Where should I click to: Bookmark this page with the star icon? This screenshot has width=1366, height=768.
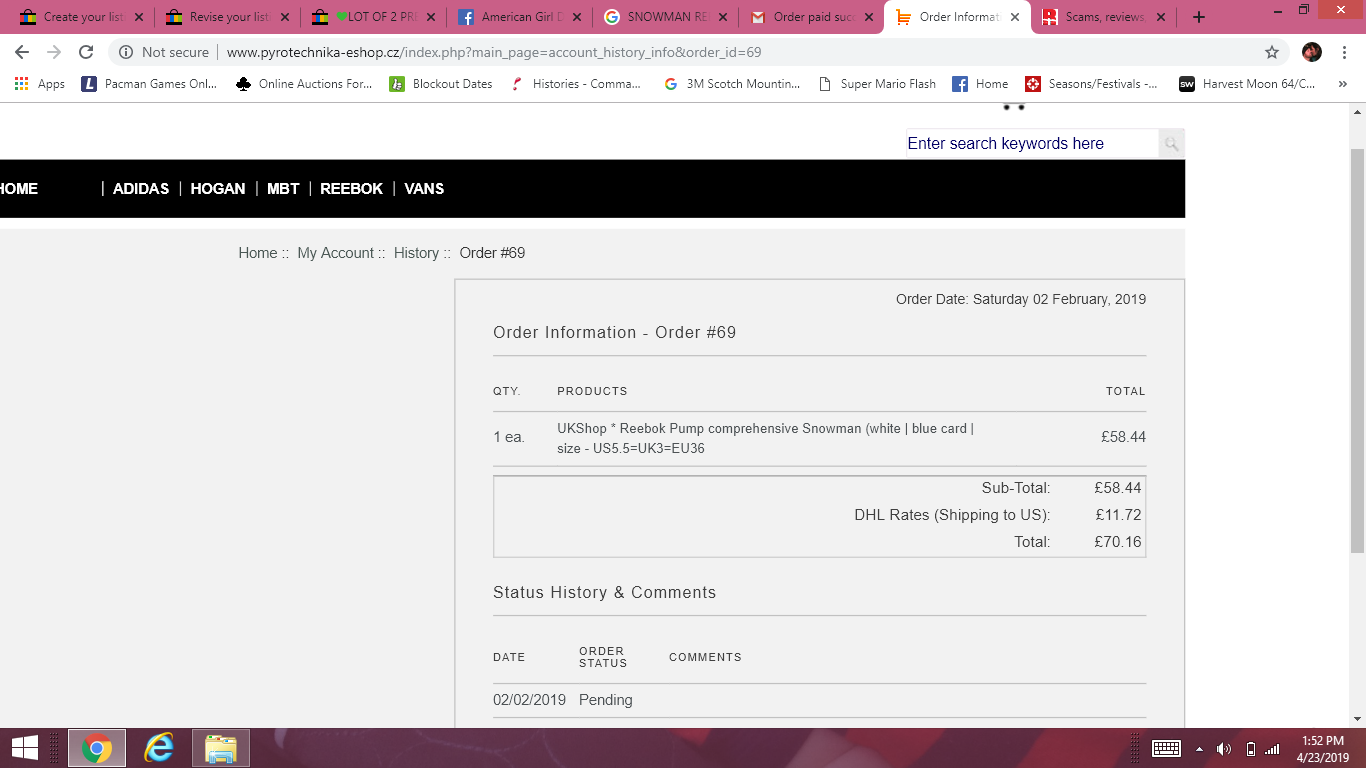[x=1272, y=52]
